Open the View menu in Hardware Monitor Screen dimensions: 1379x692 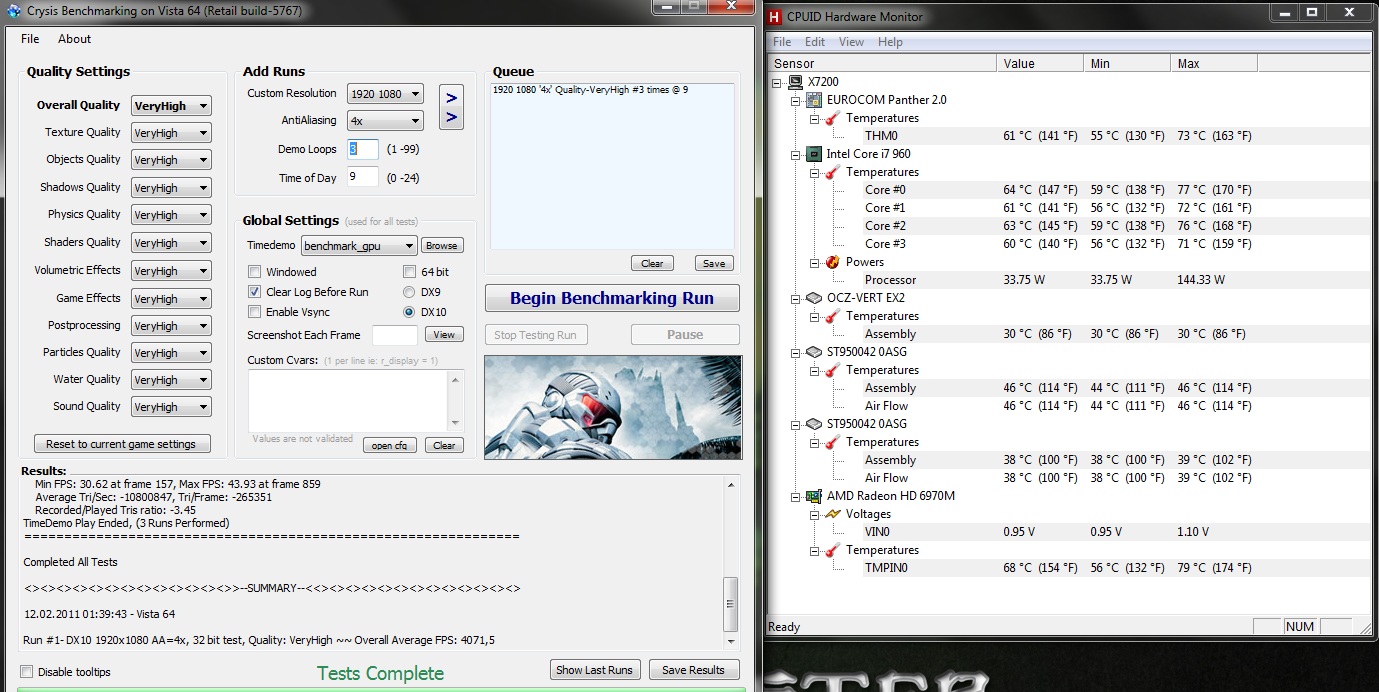[x=851, y=42]
